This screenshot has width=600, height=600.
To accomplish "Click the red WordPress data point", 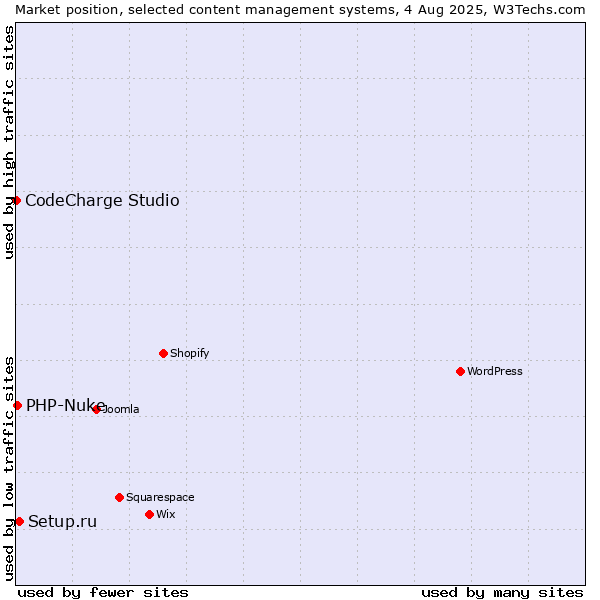I will click(x=460, y=371).
